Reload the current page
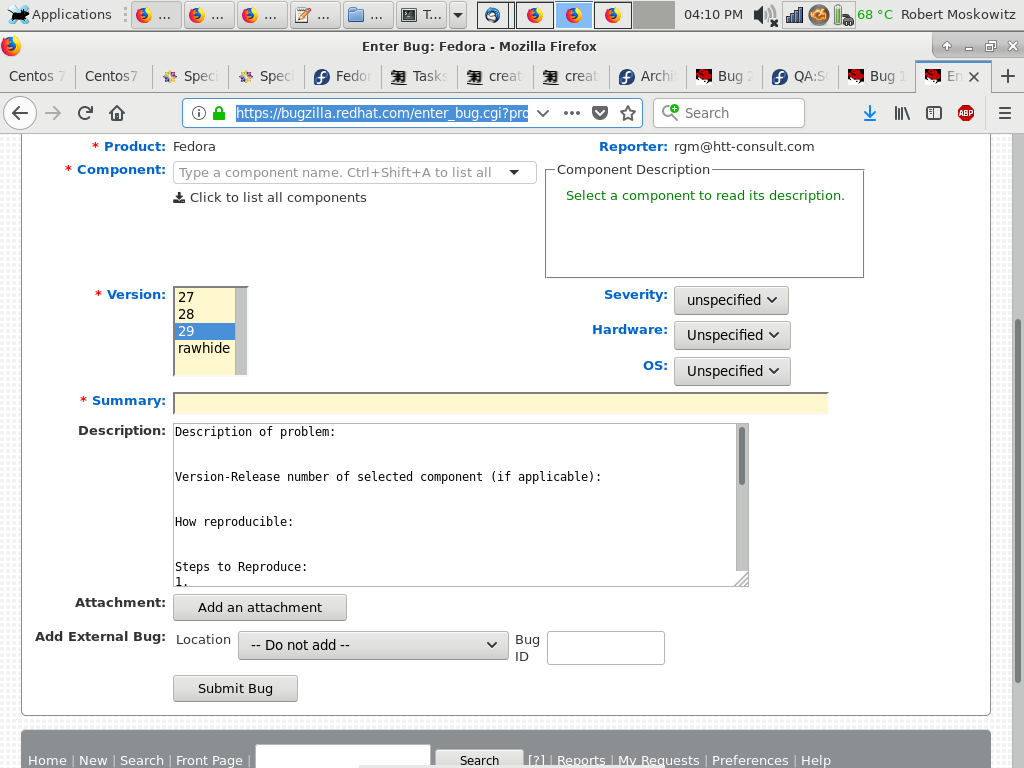The image size is (1024, 768). point(85,113)
